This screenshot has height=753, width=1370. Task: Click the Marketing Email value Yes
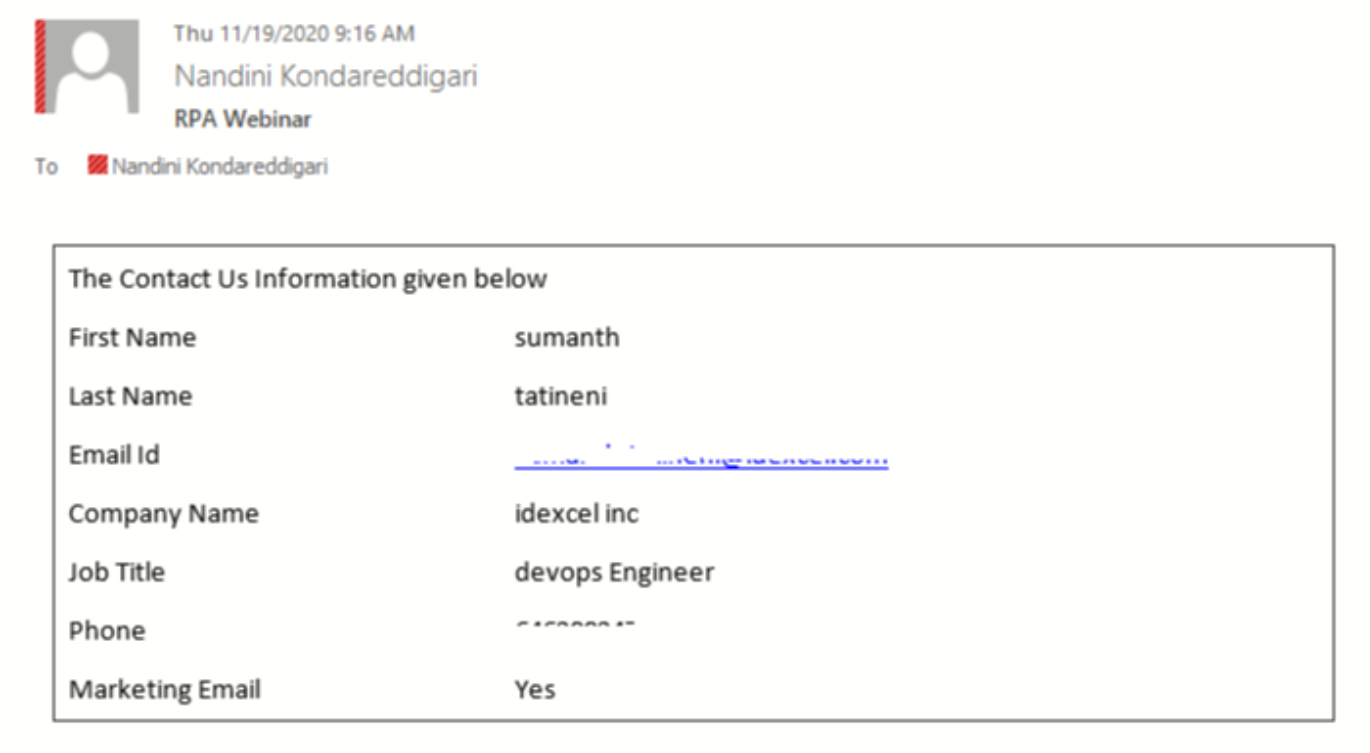[x=535, y=690]
